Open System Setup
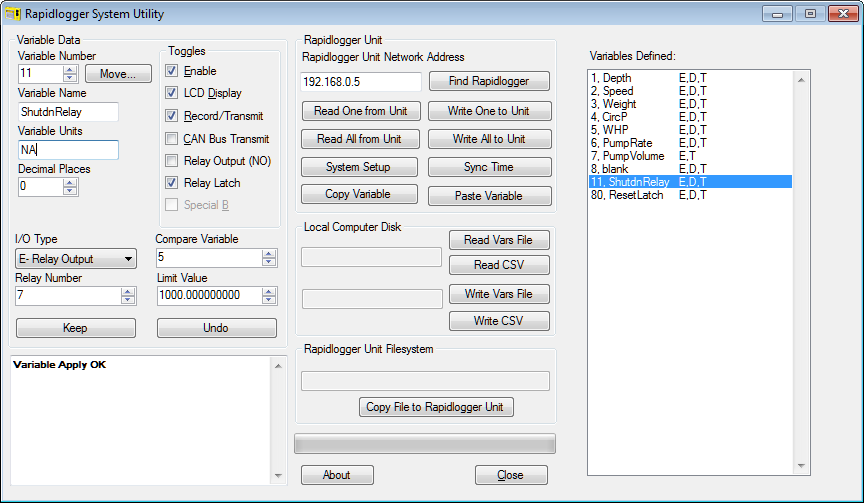This screenshot has width=864, height=503. pyautogui.click(x=359, y=166)
